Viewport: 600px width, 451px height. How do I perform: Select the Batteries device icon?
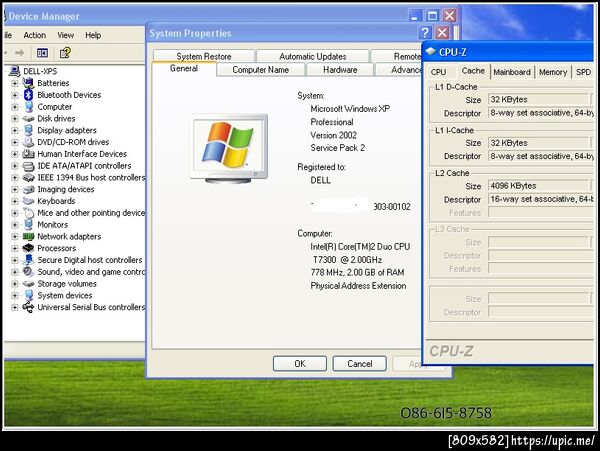tap(28, 83)
